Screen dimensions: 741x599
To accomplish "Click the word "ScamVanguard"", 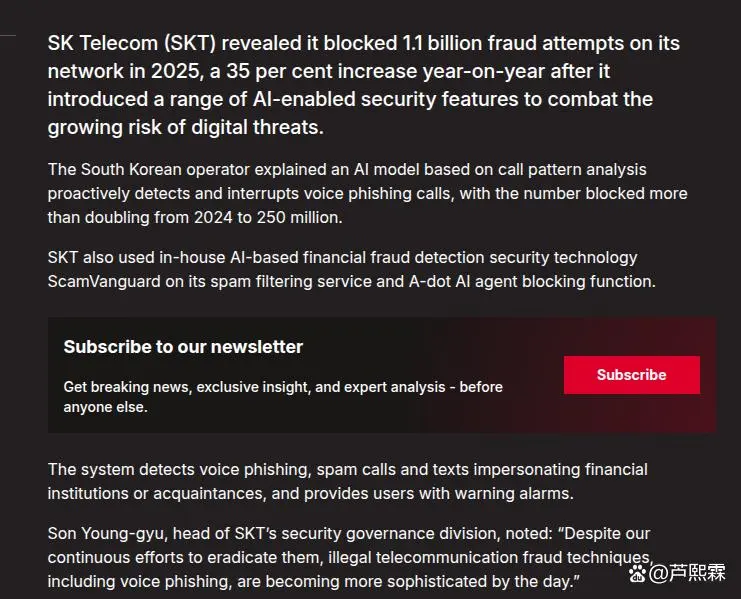I will click(x=103, y=281).
